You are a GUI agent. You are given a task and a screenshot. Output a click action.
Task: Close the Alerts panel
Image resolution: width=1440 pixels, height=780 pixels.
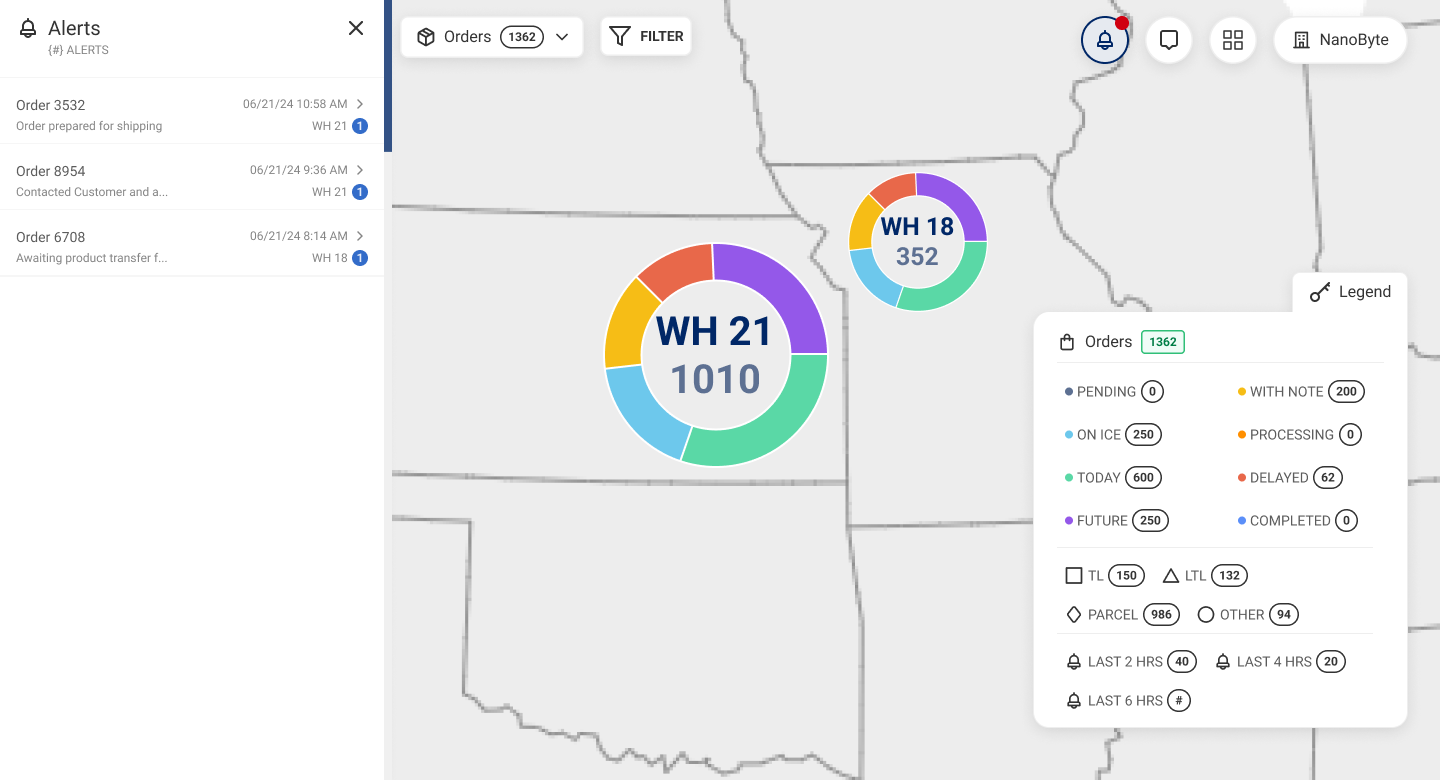pyautogui.click(x=356, y=28)
